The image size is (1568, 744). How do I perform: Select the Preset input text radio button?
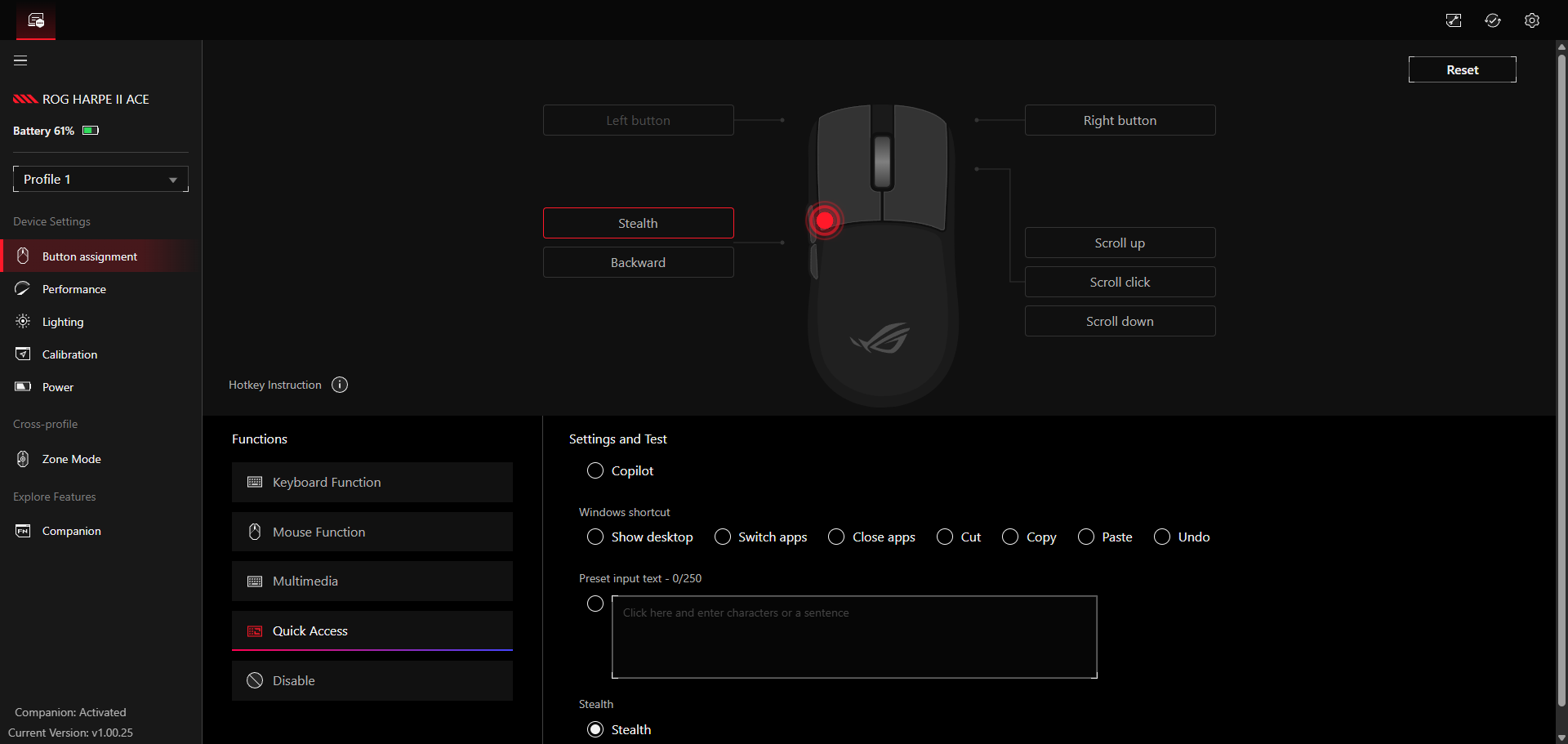tap(595, 604)
